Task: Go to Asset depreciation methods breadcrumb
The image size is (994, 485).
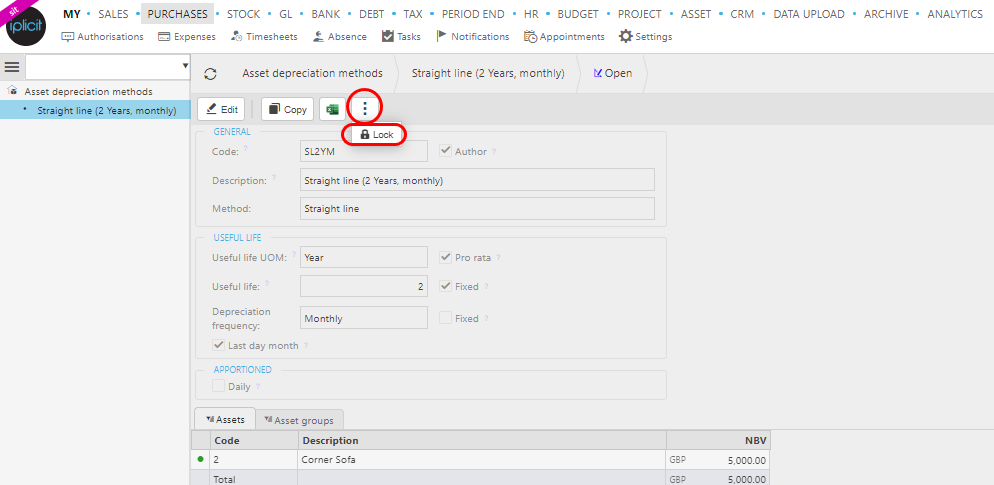Action: click(x=313, y=74)
